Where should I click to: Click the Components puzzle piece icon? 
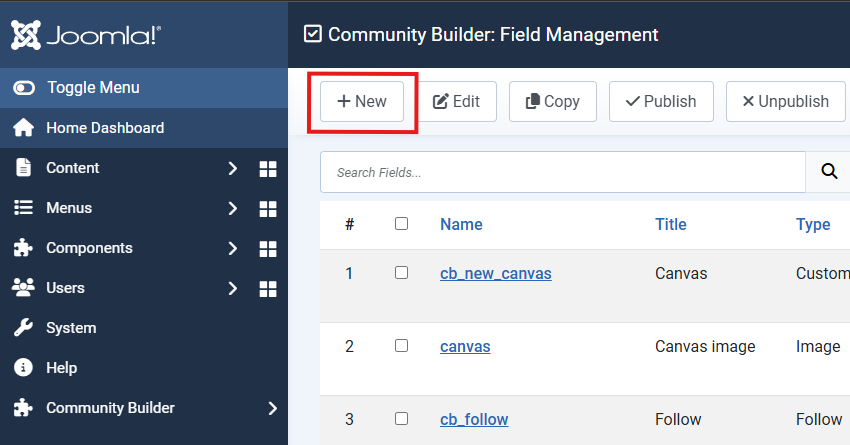point(23,248)
